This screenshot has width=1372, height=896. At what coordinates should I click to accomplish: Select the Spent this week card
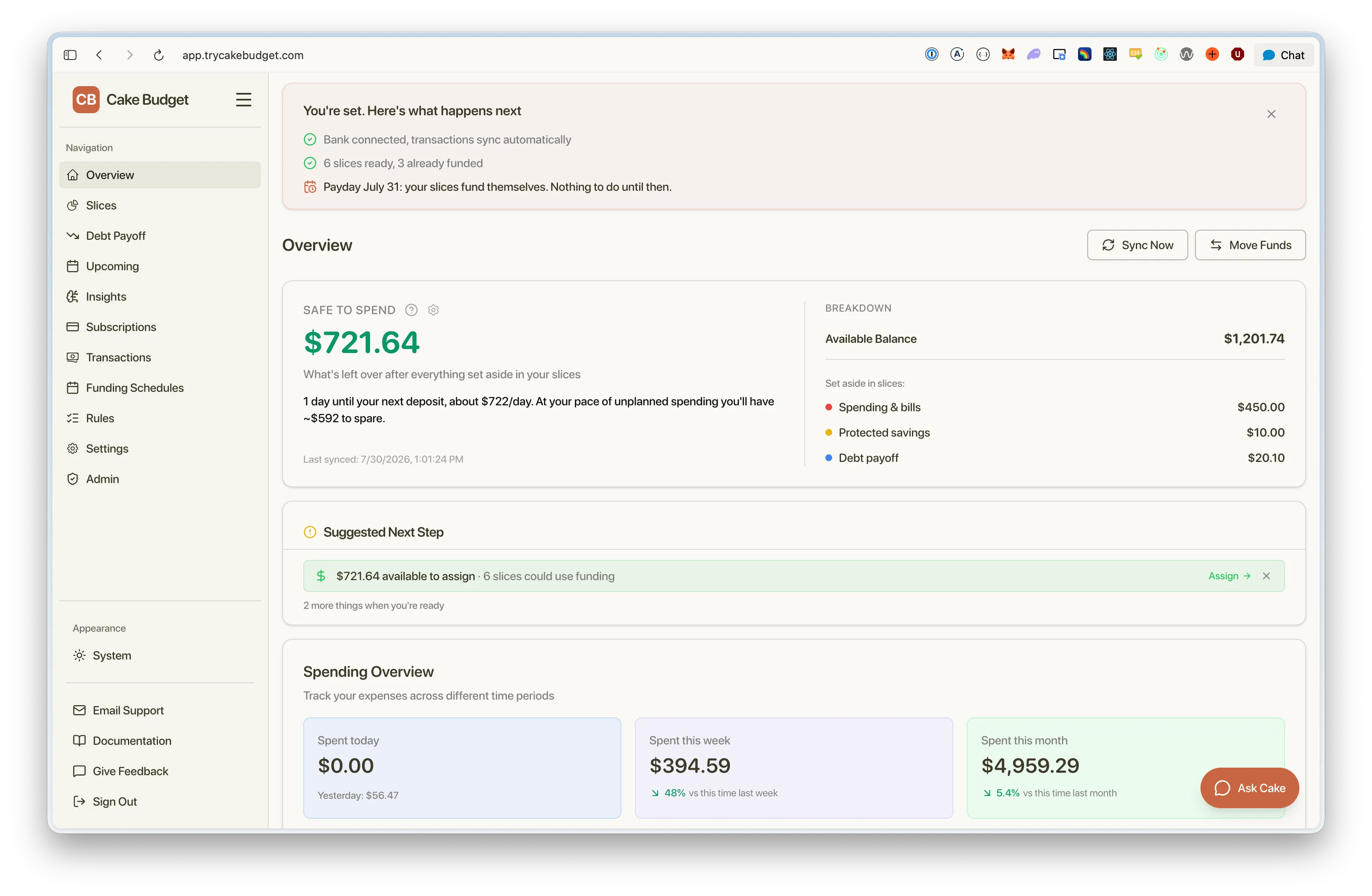pyautogui.click(x=794, y=768)
